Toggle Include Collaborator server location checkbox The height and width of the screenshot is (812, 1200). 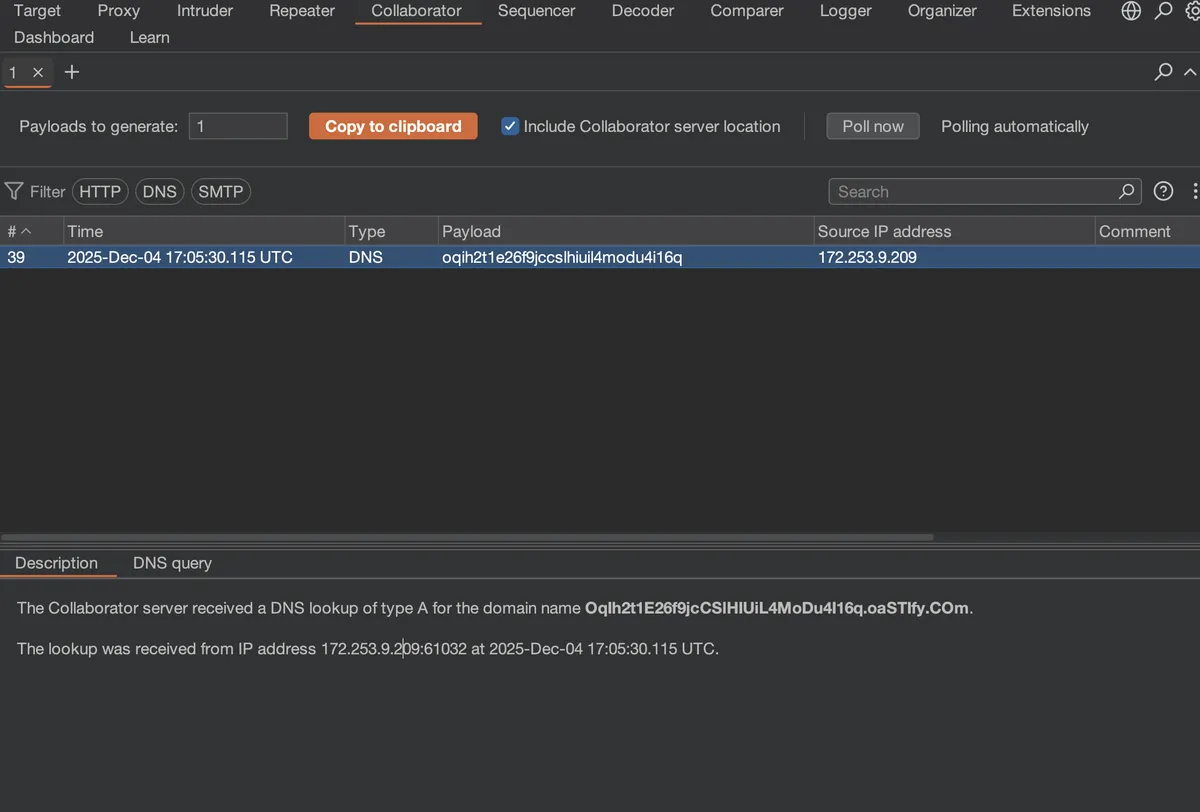(510, 126)
